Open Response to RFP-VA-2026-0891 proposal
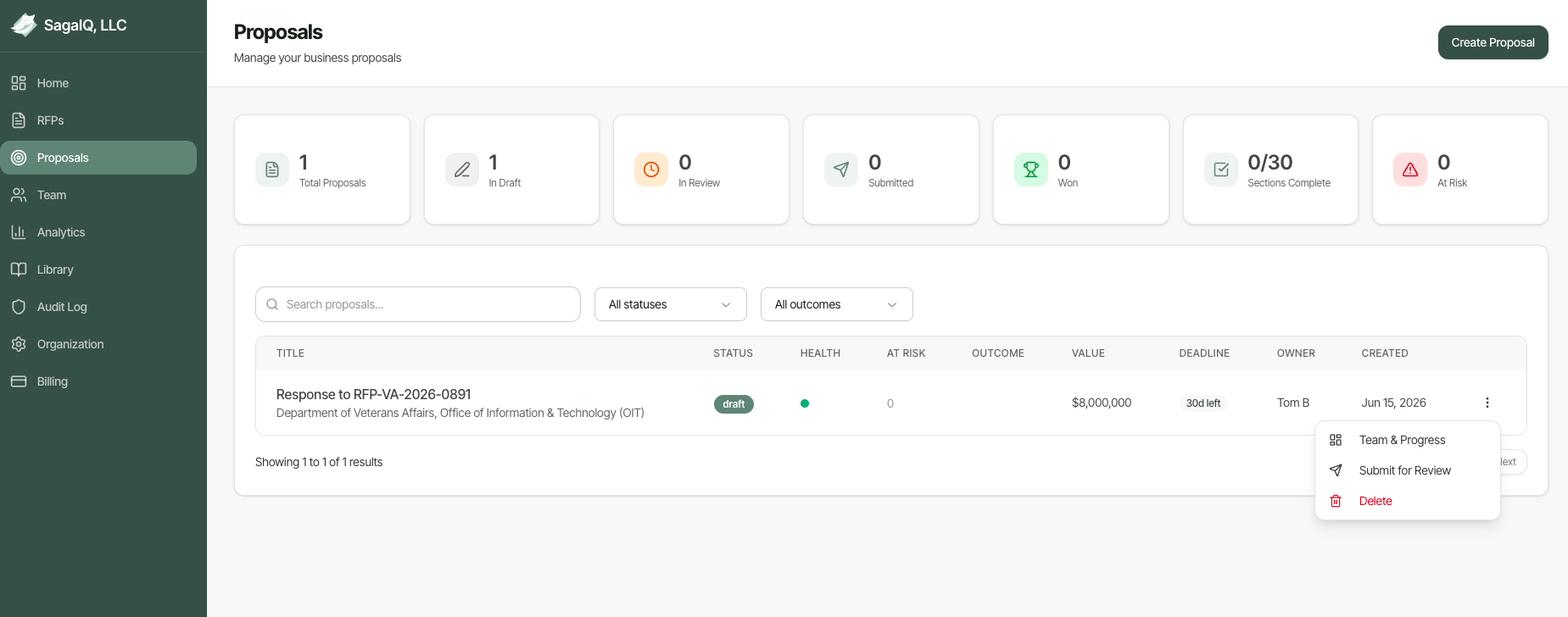Viewport: 1568px width, 617px height. coord(373,394)
